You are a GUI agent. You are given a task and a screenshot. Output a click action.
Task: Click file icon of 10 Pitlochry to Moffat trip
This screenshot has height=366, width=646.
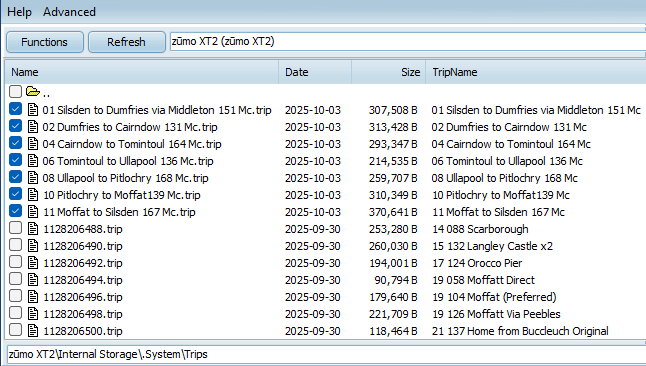coord(33,195)
